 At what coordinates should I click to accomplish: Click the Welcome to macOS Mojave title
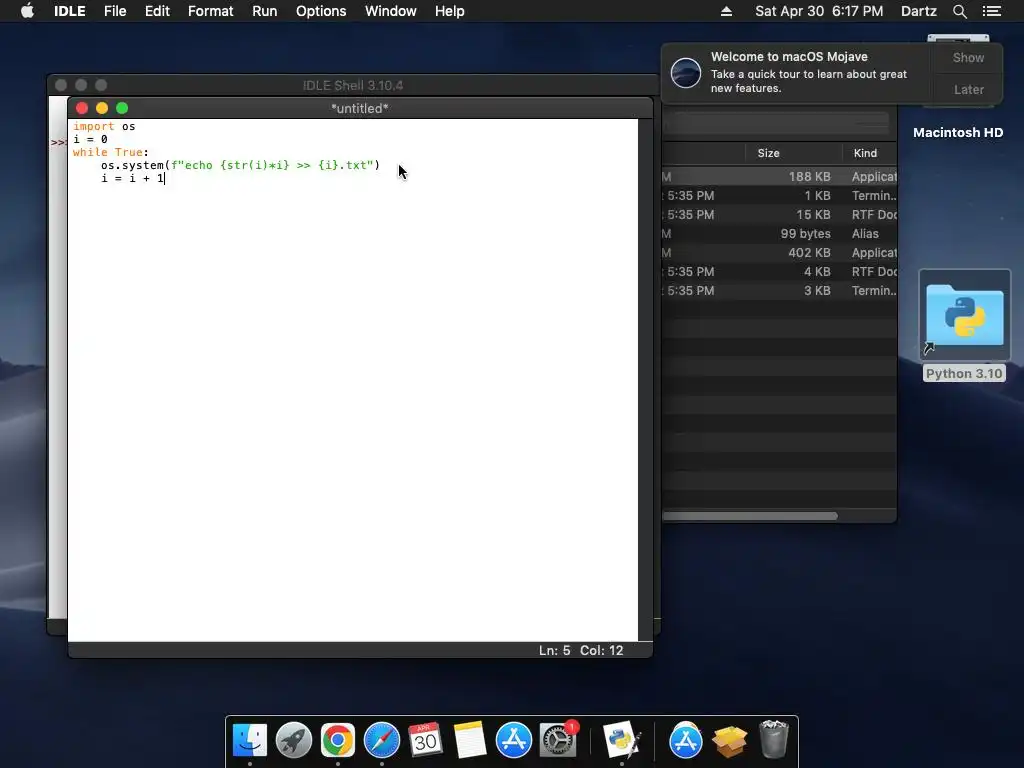tap(789, 57)
